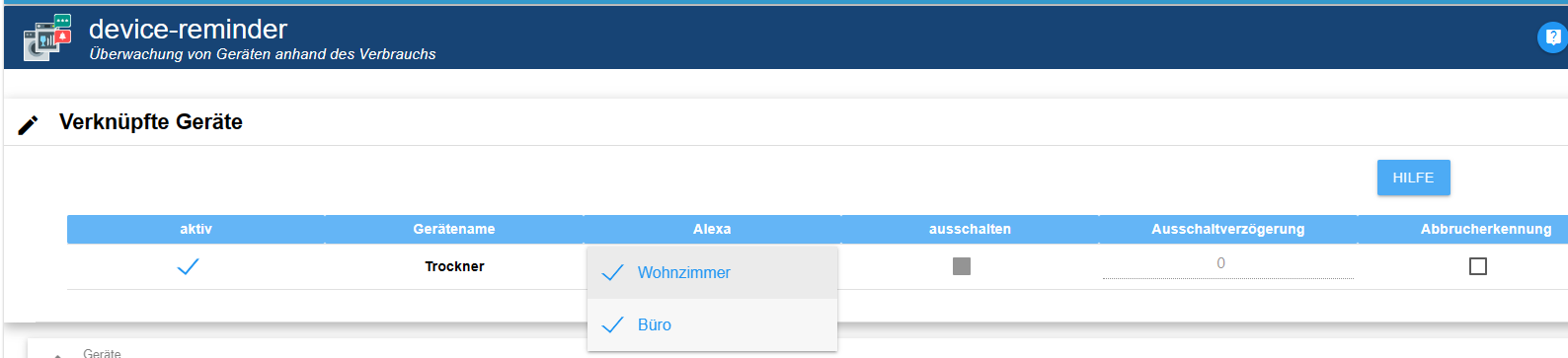Click the HILFE button

click(1413, 178)
